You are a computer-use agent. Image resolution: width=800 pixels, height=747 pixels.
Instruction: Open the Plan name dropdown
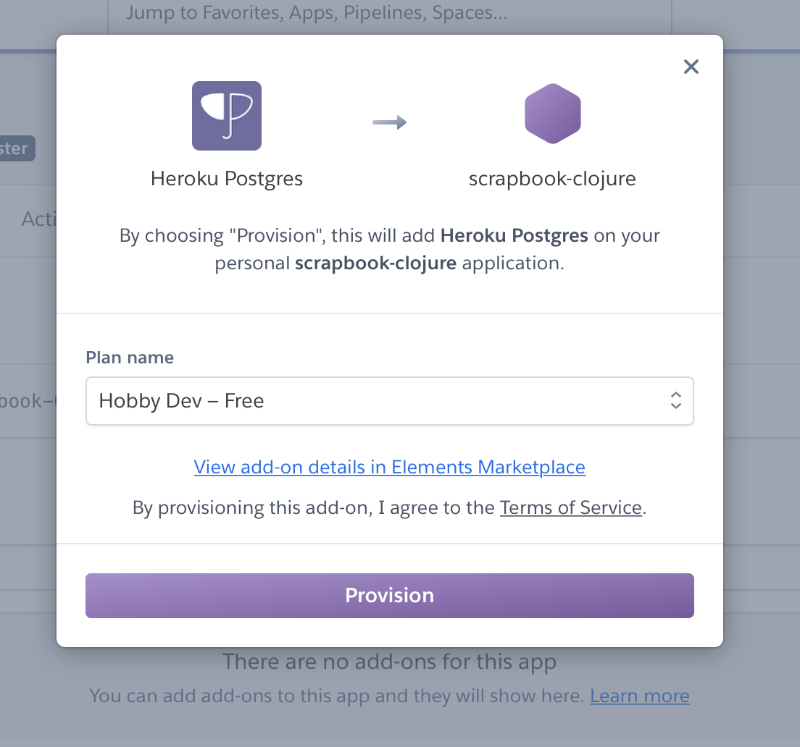click(389, 401)
